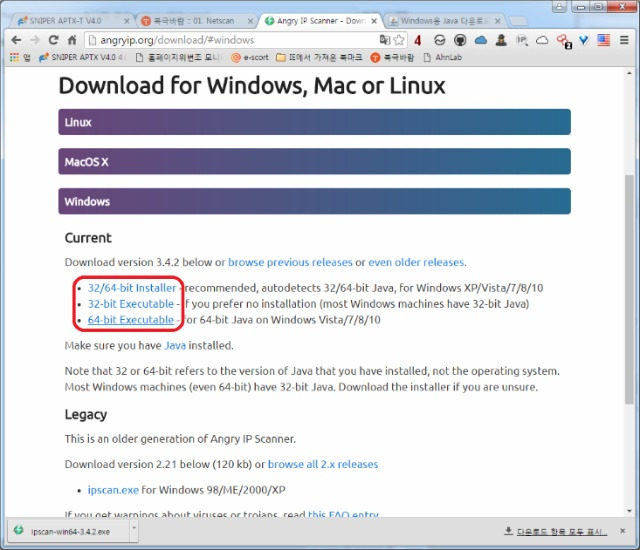Close the Angry IP Scanner tab
The image size is (640, 550).
[x=374, y=21]
